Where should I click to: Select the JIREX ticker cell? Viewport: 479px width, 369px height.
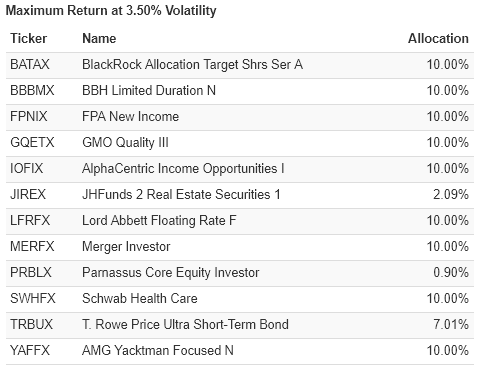pos(28,194)
